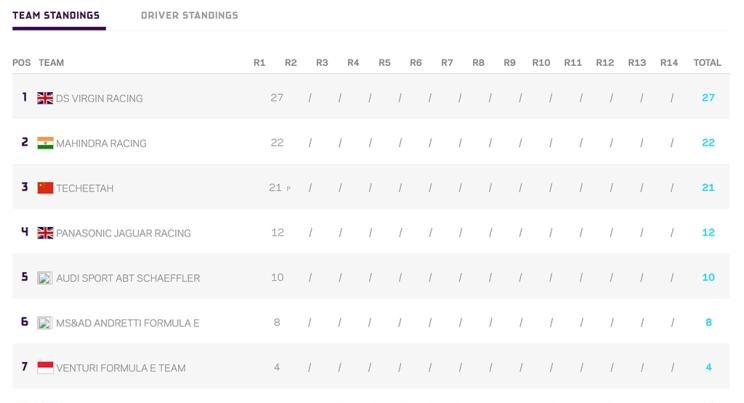Image resolution: width=744 pixels, height=403 pixels.
Task: Click the R1 column header
Action: point(259,63)
